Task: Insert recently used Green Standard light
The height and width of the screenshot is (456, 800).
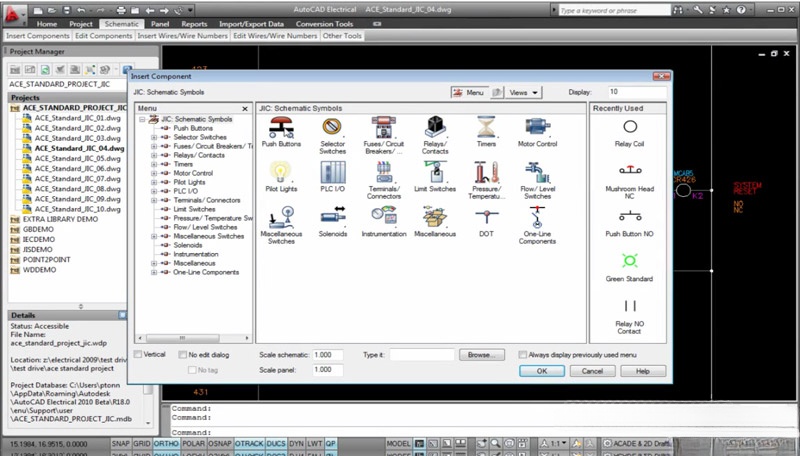Action: pyautogui.click(x=630, y=261)
